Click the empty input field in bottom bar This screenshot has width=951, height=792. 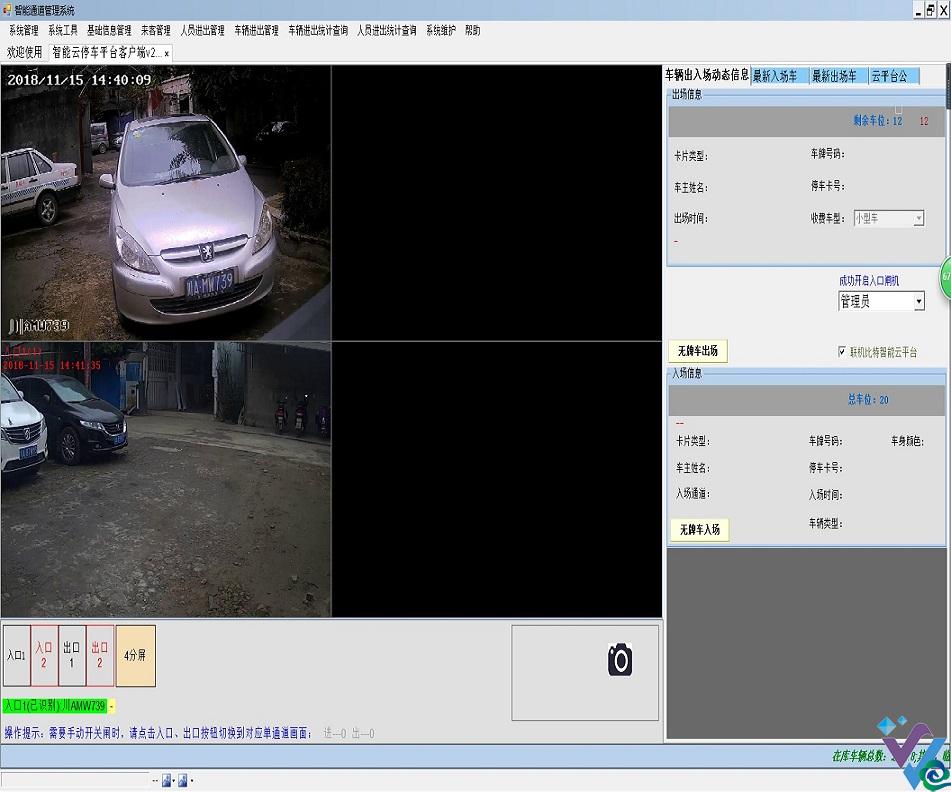point(75,780)
